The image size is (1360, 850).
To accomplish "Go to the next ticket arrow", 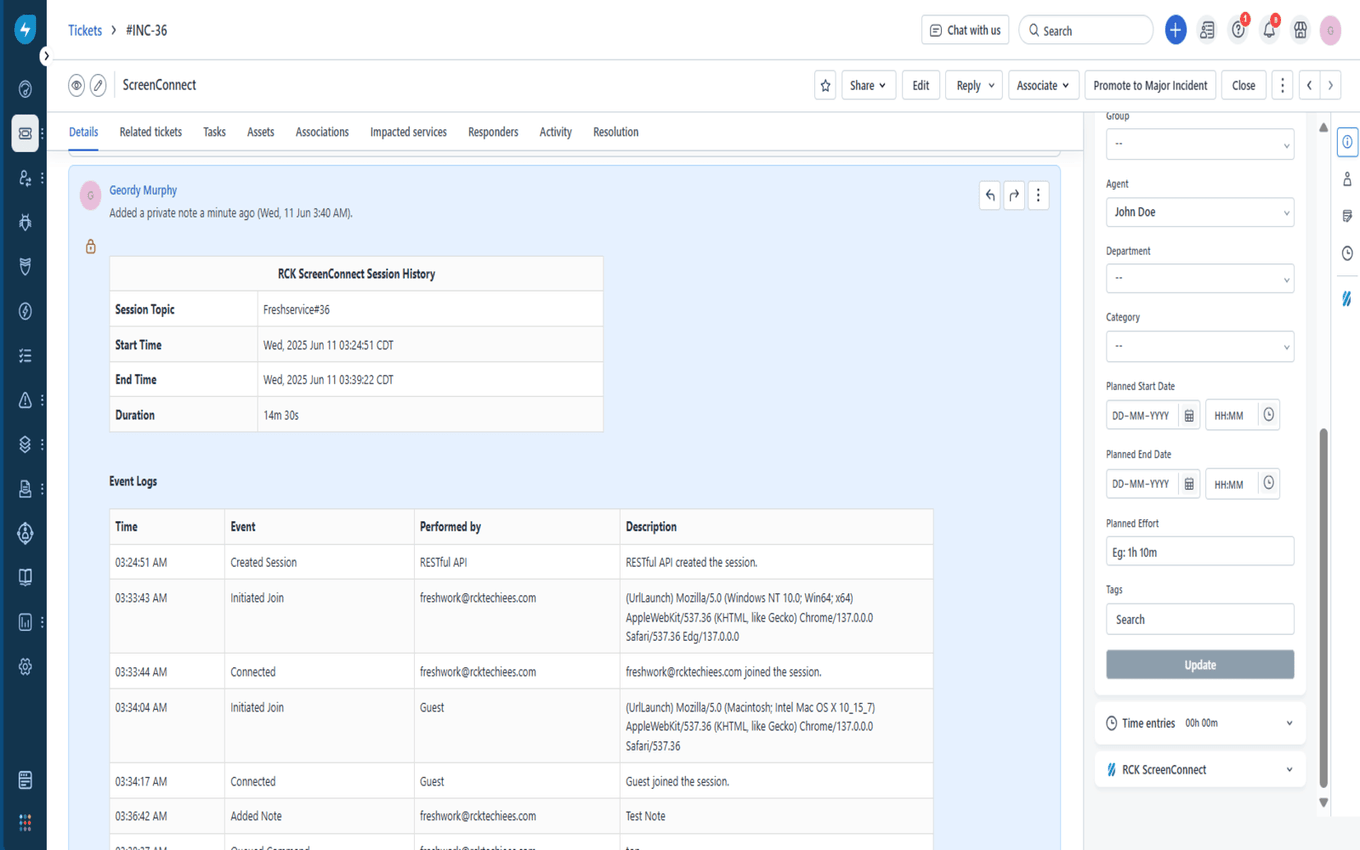I will point(1330,86).
